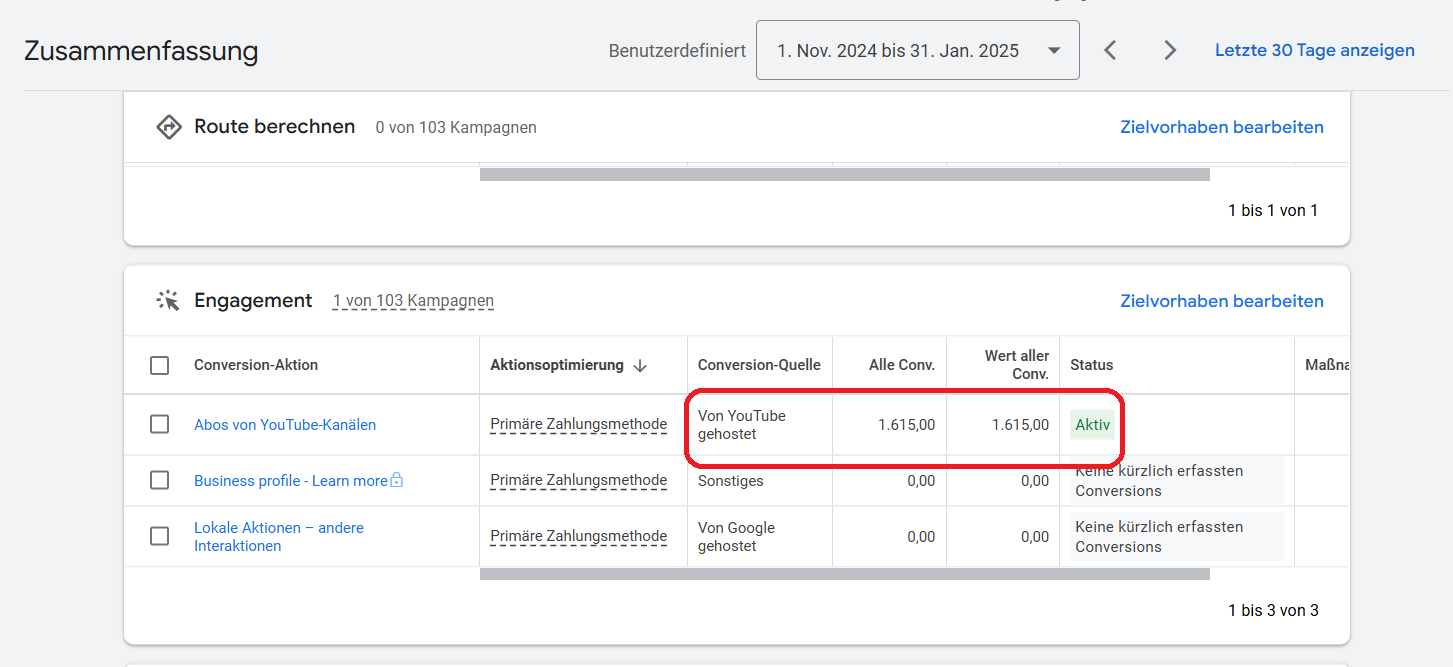
Task: Click Letzte 30 Tage anzeigen link
Action: tap(1314, 50)
